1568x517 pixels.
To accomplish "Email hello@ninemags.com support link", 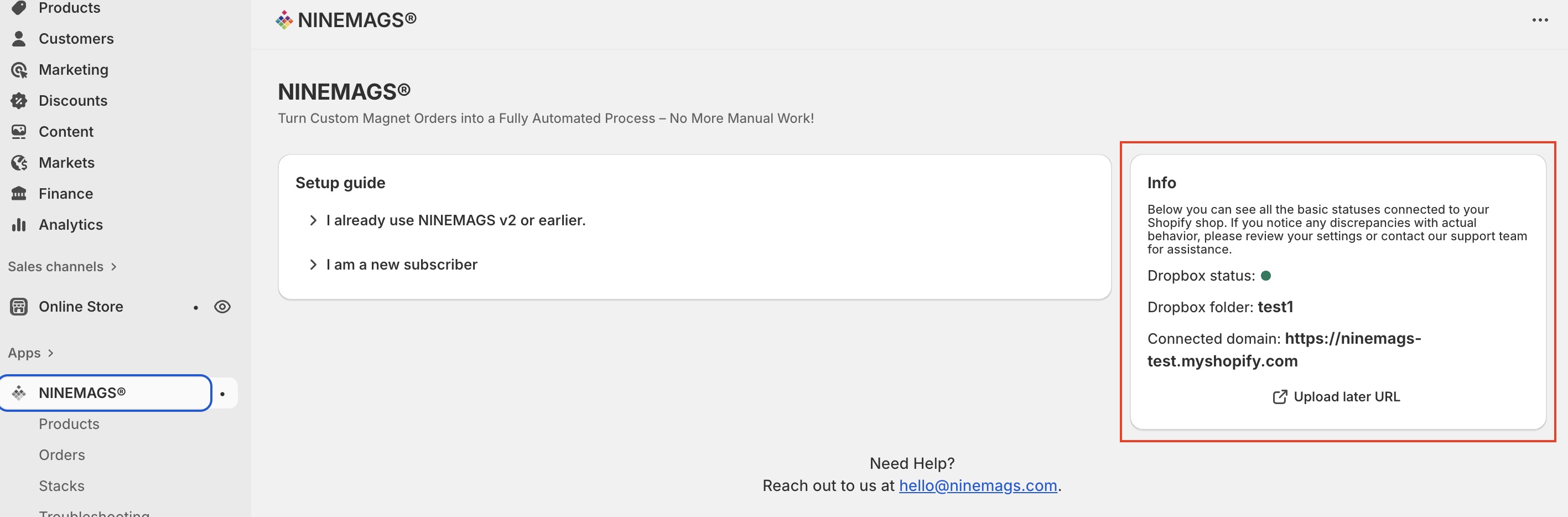I will tap(978, 486).
